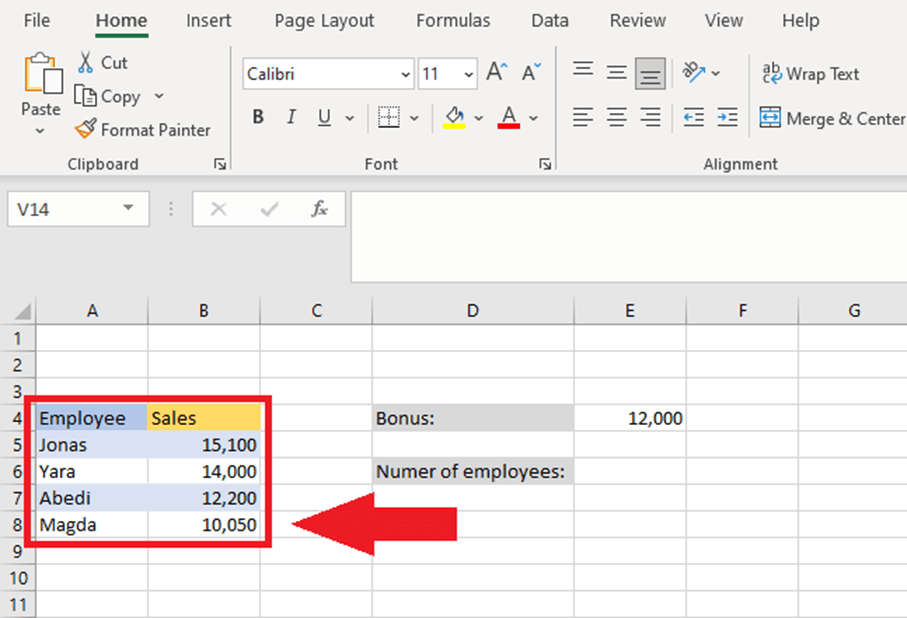This screenshot has width=907, height=618.
Task: Switch to the Review tab
Action: [637, 21]
